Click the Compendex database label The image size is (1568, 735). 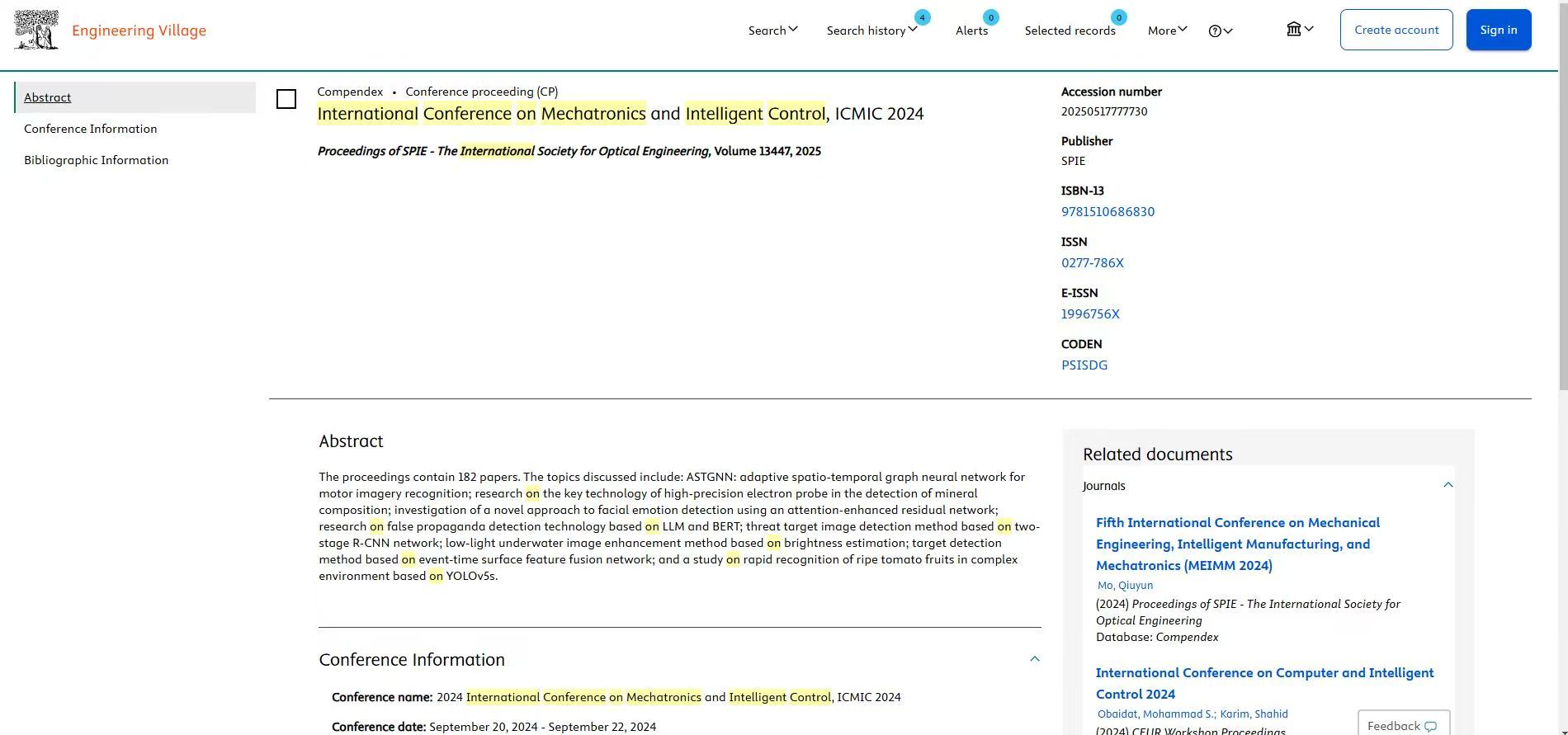pos(350,92)
